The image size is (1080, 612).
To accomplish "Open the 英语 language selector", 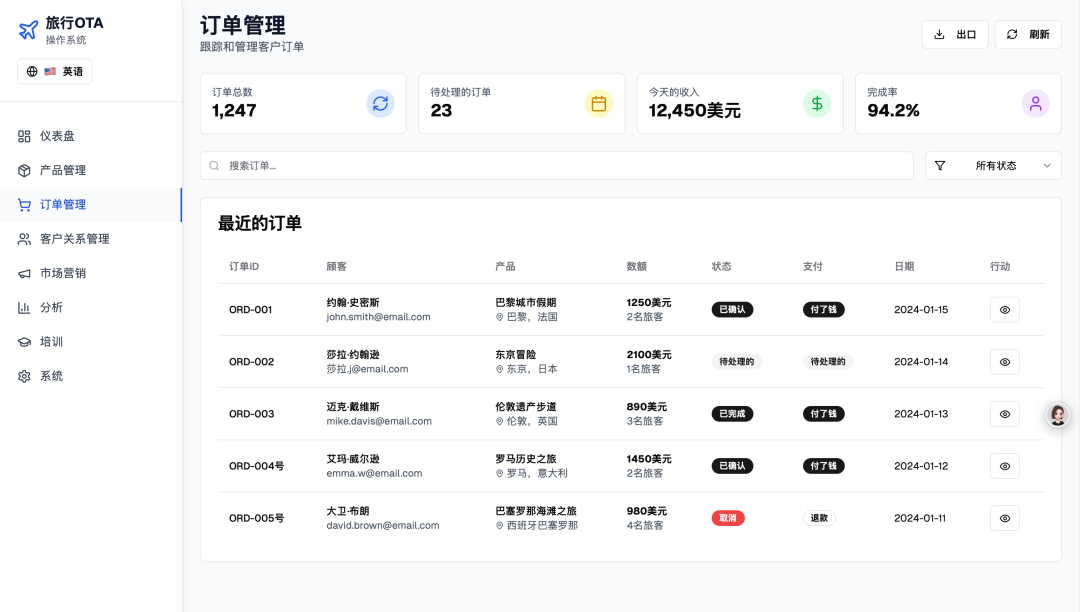I will pyautogui.click(x=55, y=71).
